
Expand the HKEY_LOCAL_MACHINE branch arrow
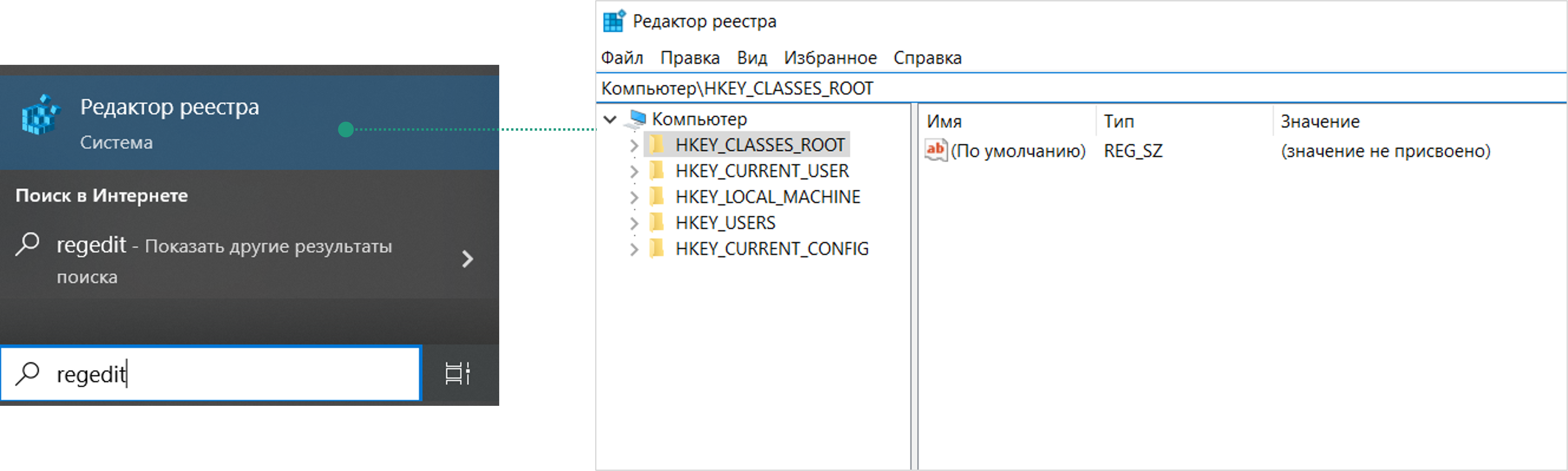pos(634,197)
